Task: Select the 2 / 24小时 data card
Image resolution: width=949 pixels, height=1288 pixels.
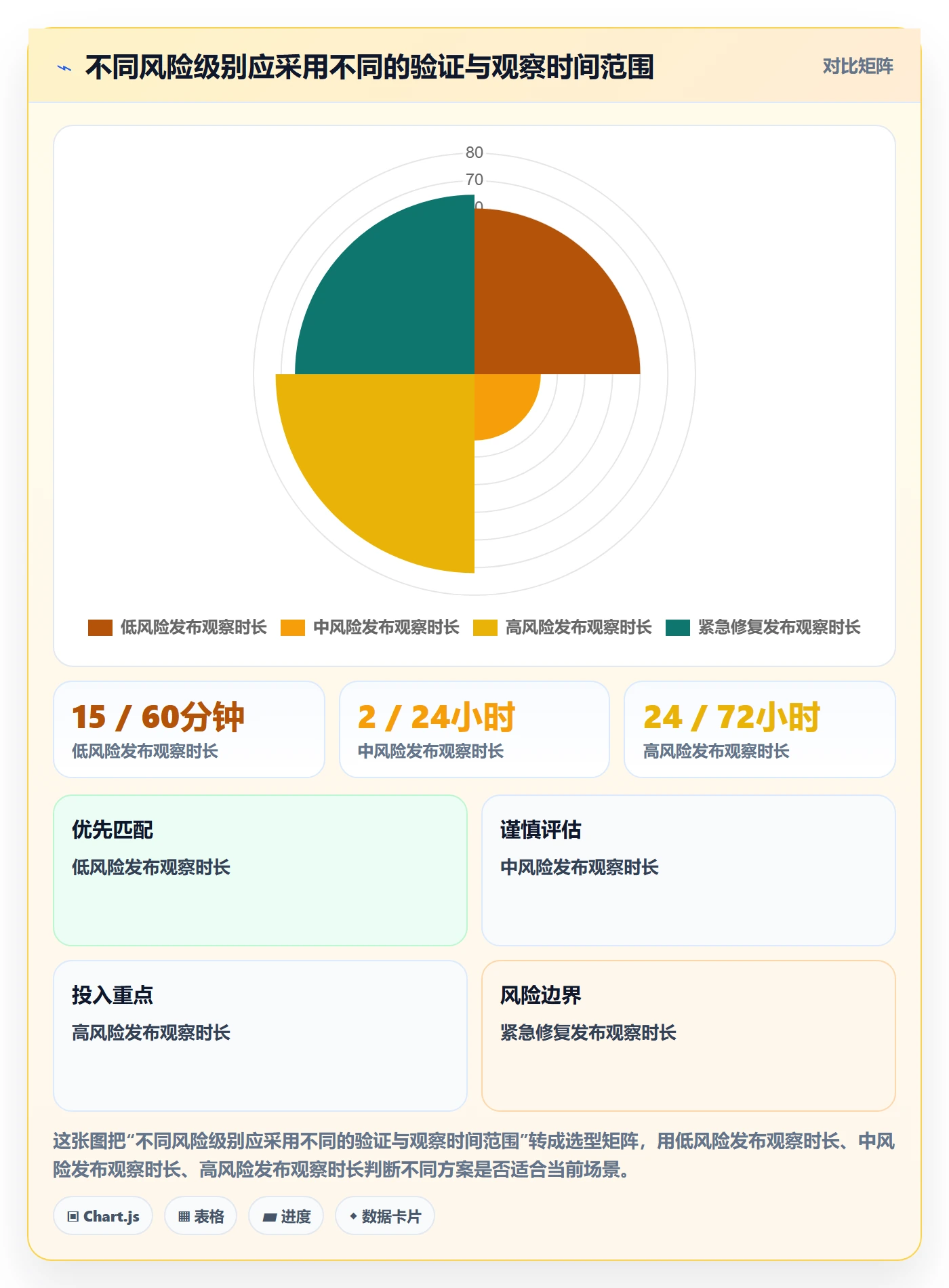Action: (x=474, y=729)
